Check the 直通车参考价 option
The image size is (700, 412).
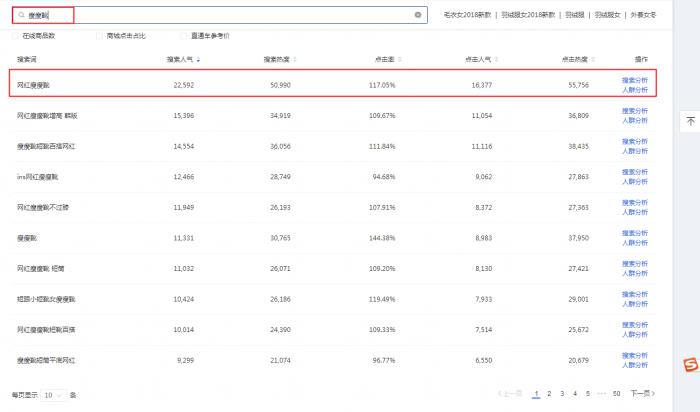click(x=182, y=36)
